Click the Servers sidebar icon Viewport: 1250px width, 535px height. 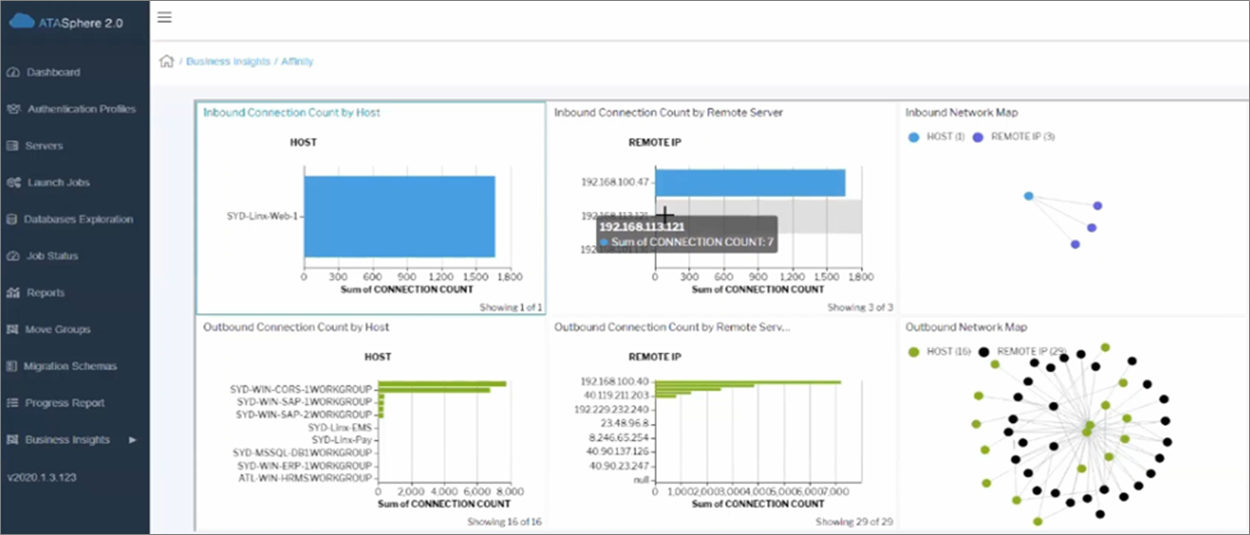13,146
